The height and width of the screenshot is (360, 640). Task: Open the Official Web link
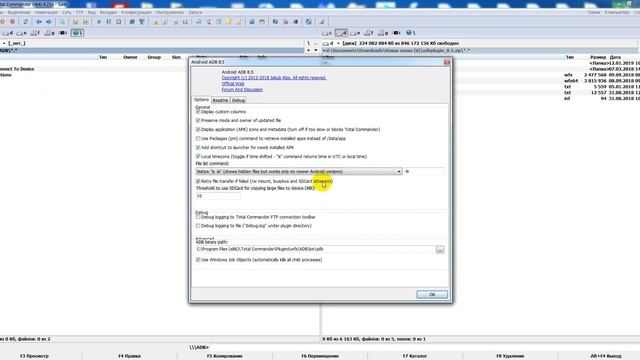point(233,84)
